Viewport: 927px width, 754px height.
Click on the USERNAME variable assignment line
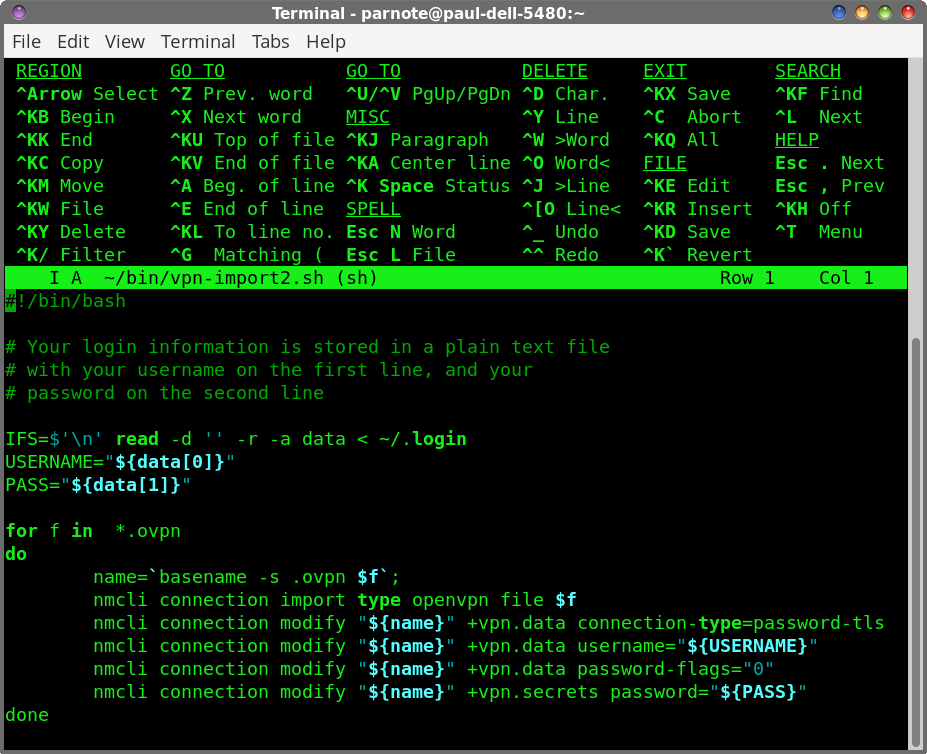[x=120, y=462]
